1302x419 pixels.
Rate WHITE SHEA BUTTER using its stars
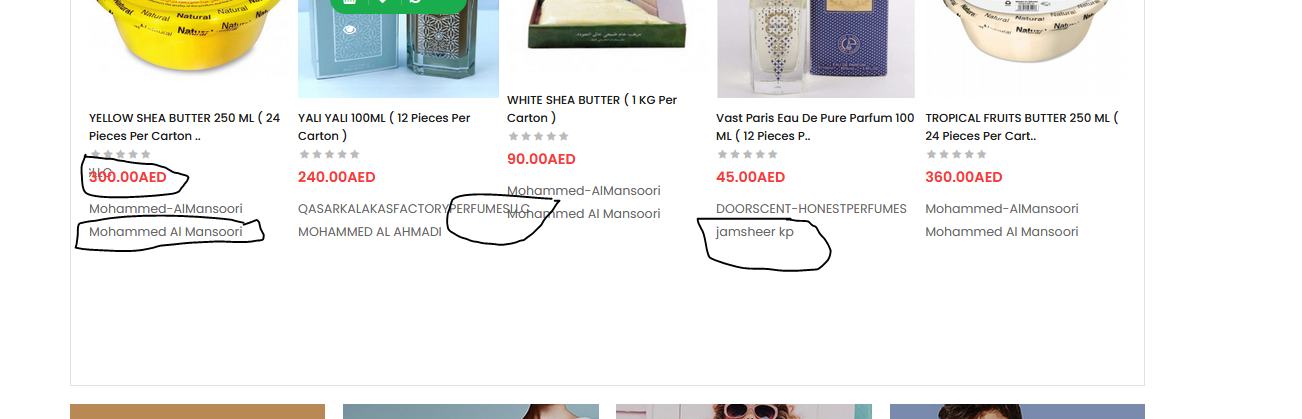538,136
